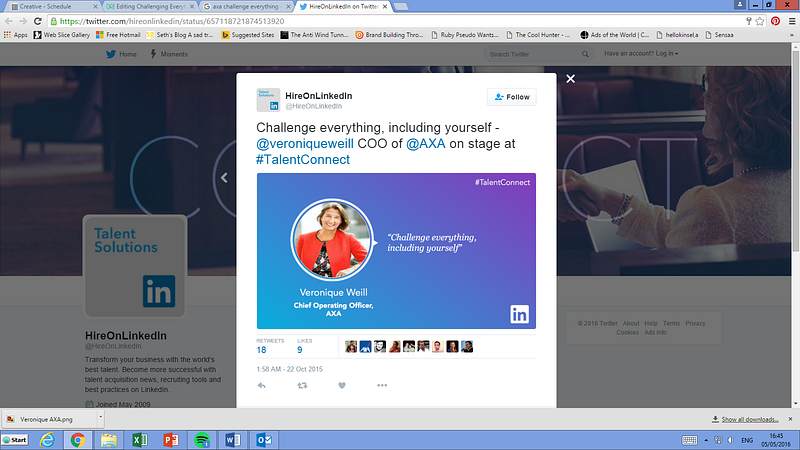Show more bookmarks chevron
This screenshot has width=800, height=450.
pyautogui.click(x=792, y=35)
